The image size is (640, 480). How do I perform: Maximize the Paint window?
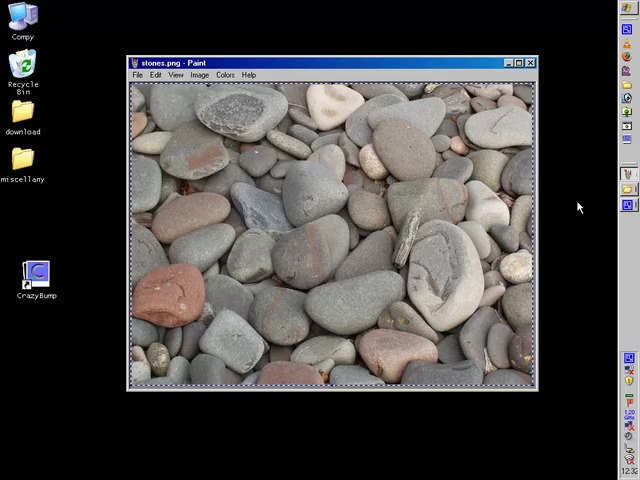pyautogui.click(x=519, y=63)
